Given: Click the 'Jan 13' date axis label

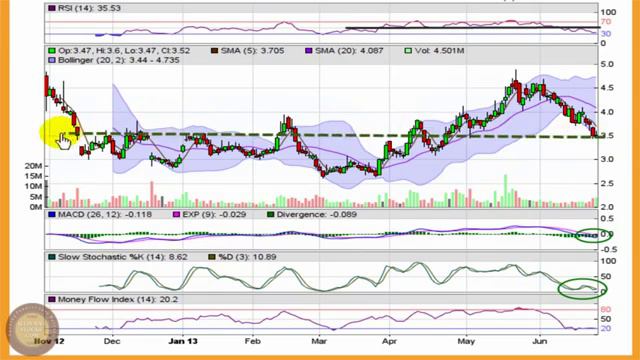Looking at the screenshot, I should [183, 341].
